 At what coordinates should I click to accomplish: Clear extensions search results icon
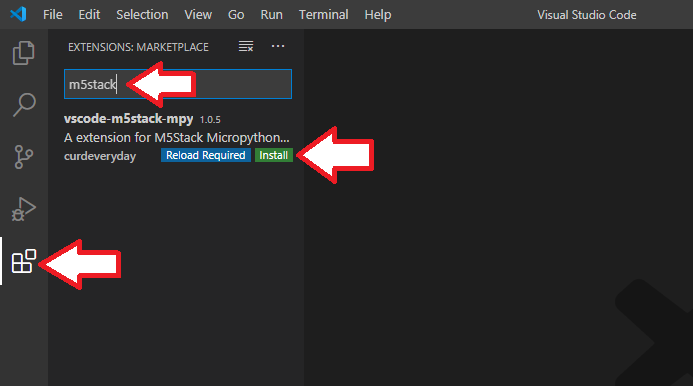(x=246, y=46)
